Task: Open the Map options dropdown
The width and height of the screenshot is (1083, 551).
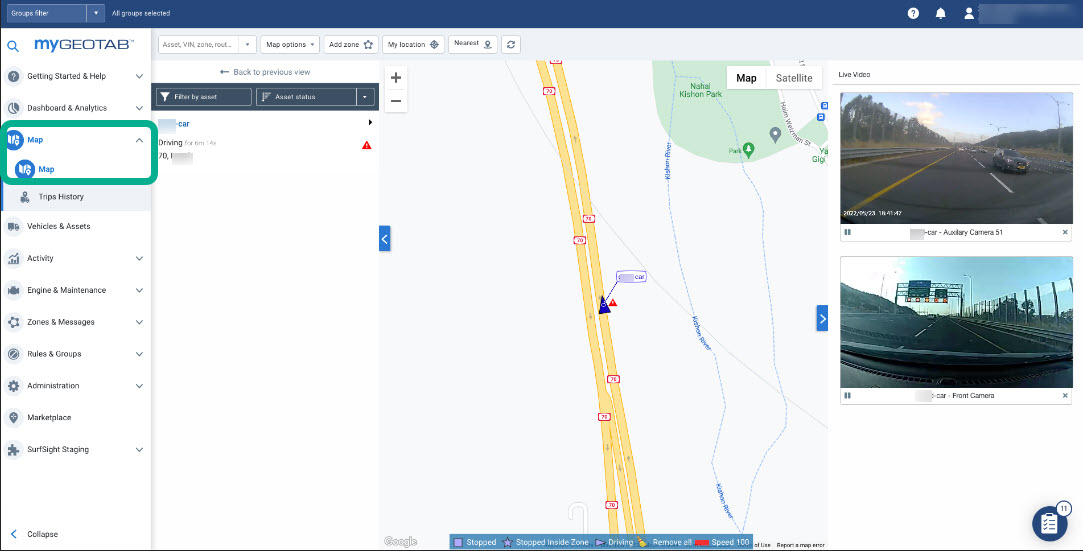Action: click(290, 44)
